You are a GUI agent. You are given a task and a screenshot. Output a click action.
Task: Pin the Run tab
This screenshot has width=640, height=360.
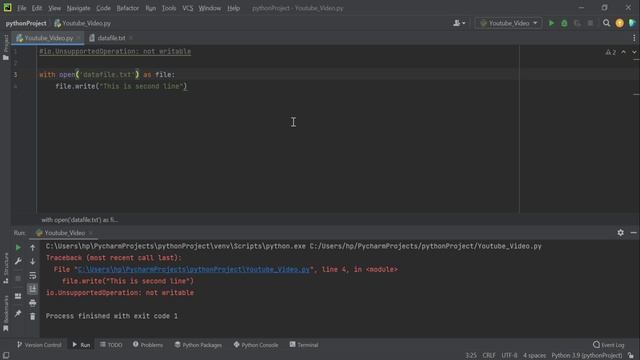(x=18, y=313)
